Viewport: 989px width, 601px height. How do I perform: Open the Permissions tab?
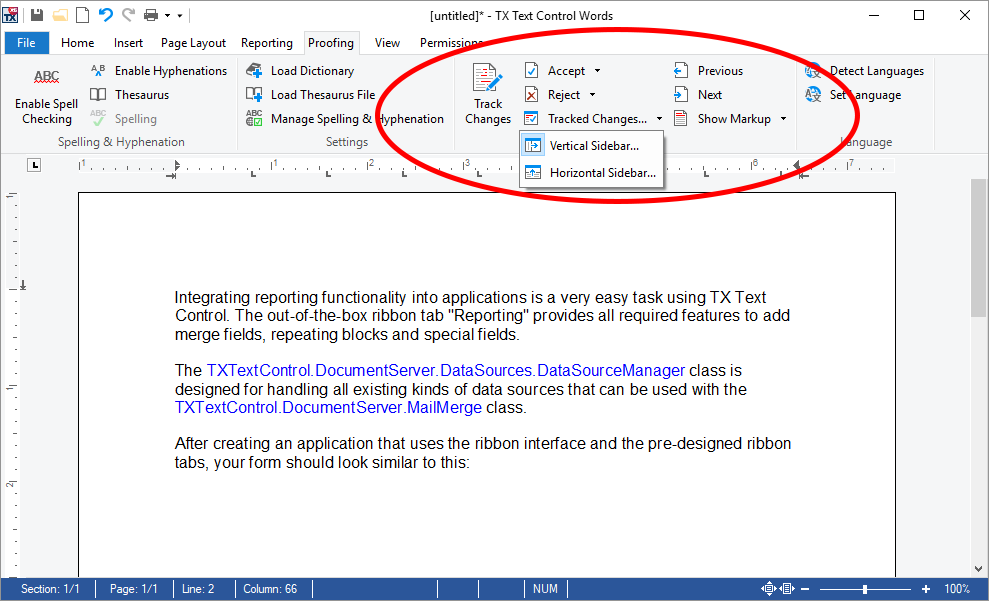click(x=452, y=42)
